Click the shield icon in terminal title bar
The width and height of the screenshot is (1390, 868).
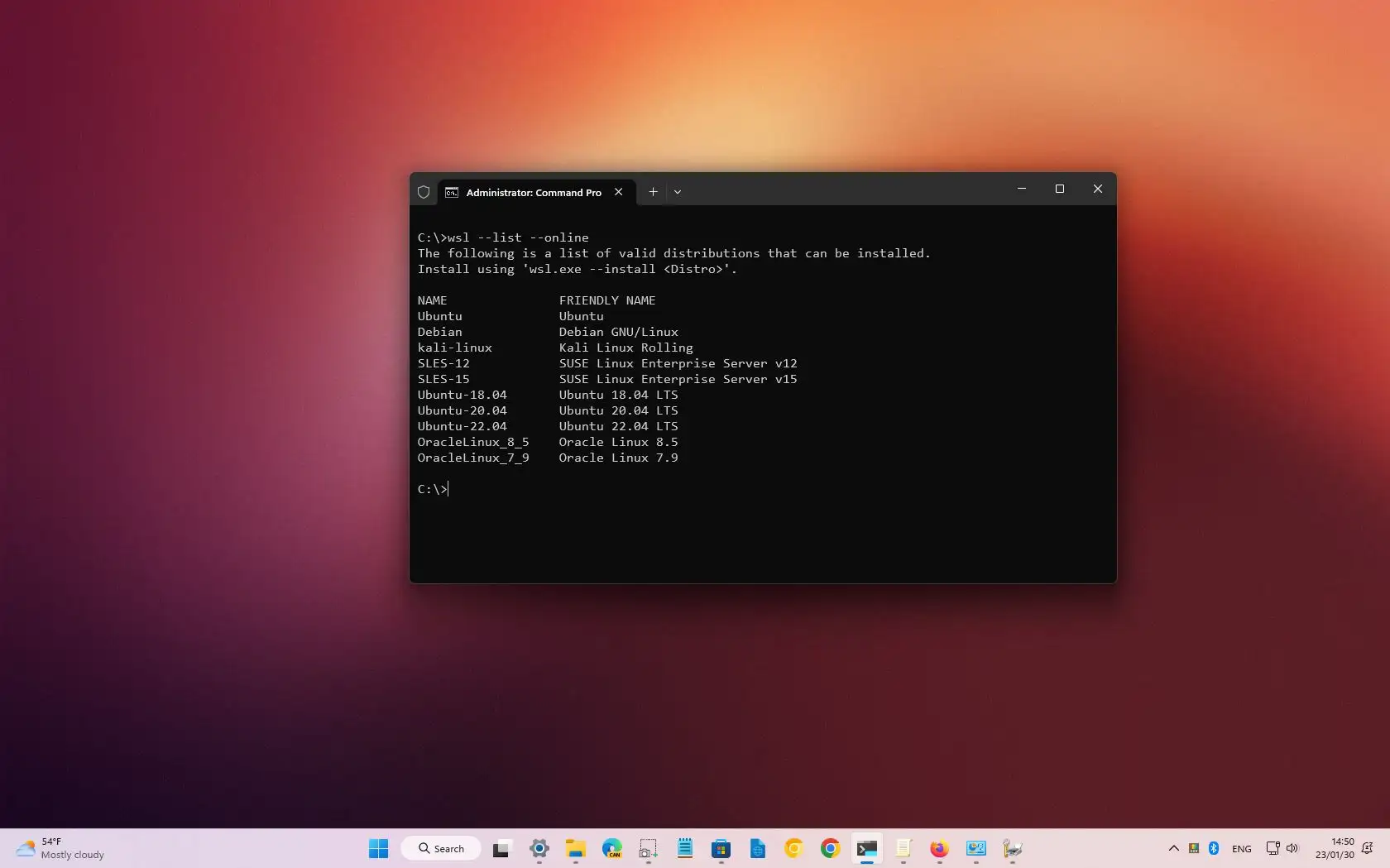pos(424,192)
